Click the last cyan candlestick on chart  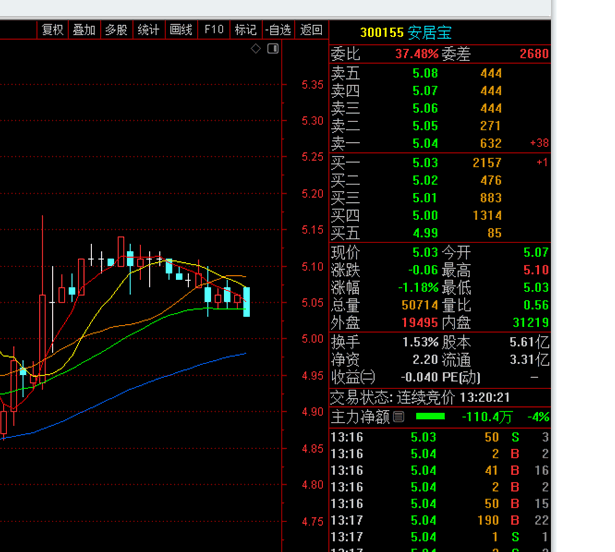point(247,302)
